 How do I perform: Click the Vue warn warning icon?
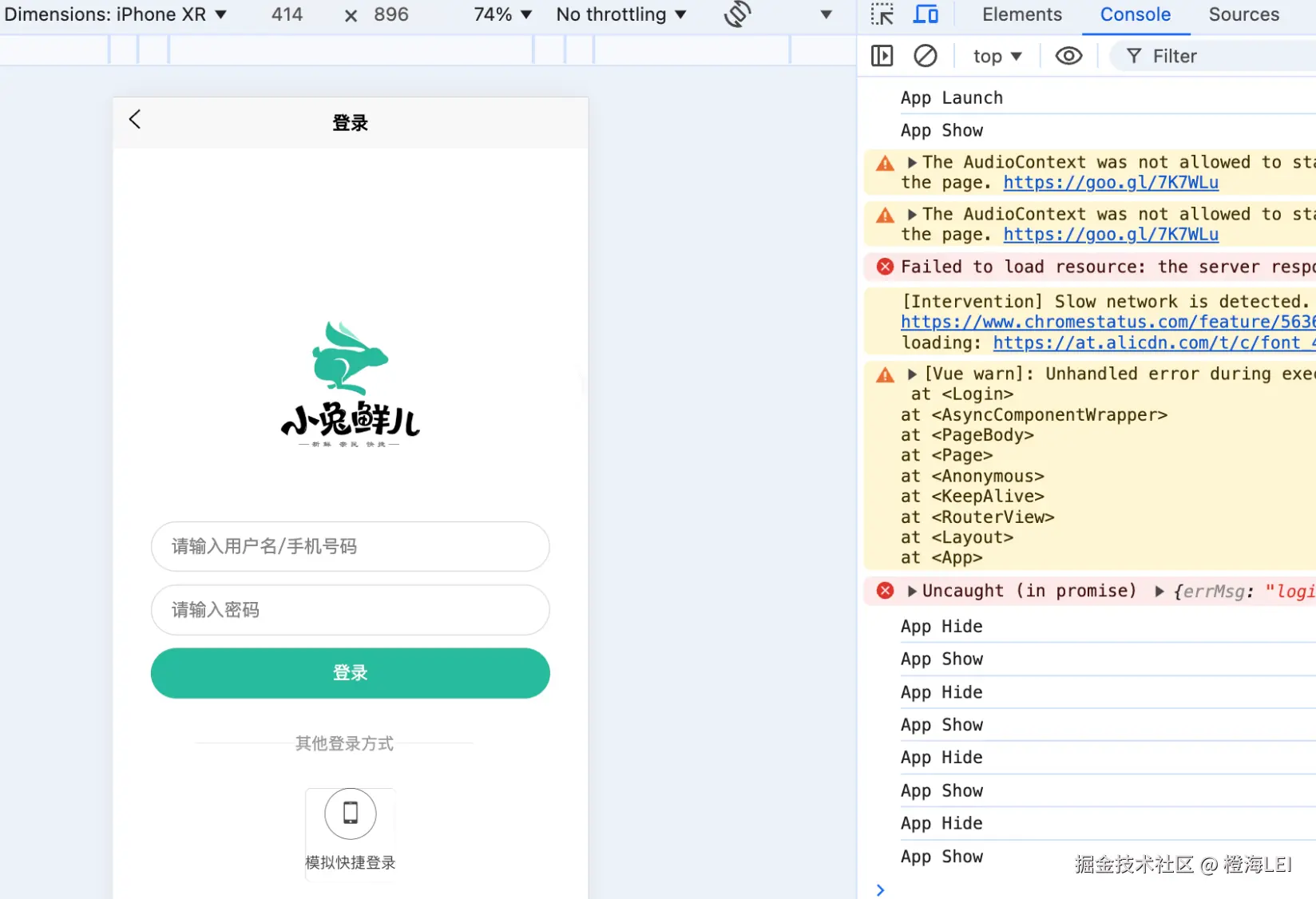click(x=885, y=375)
